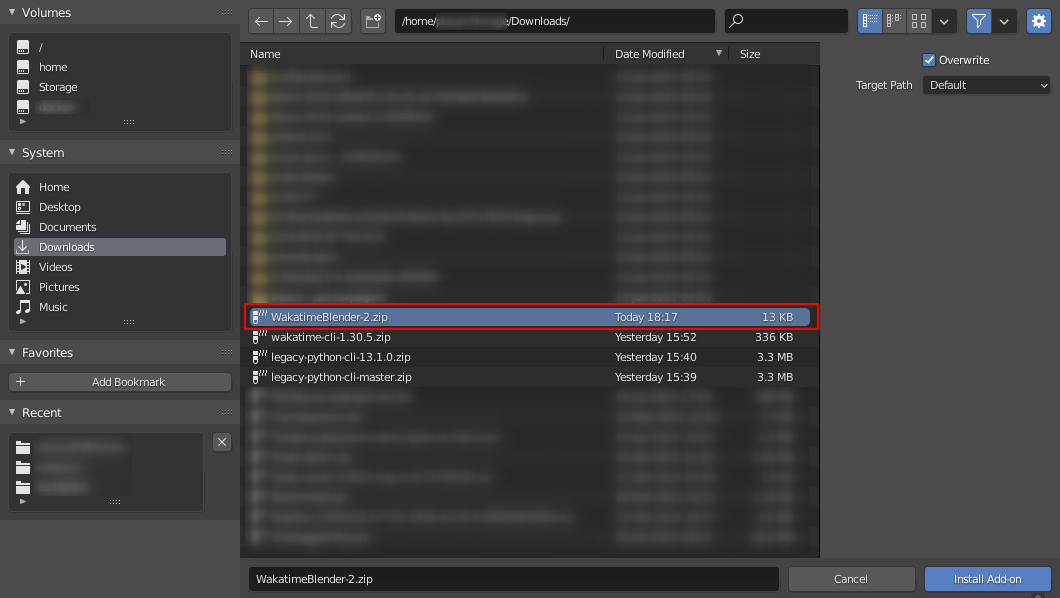Open the Target Path dropdown
This screenshot has height=598, width=1060.
tap(986, 85)
